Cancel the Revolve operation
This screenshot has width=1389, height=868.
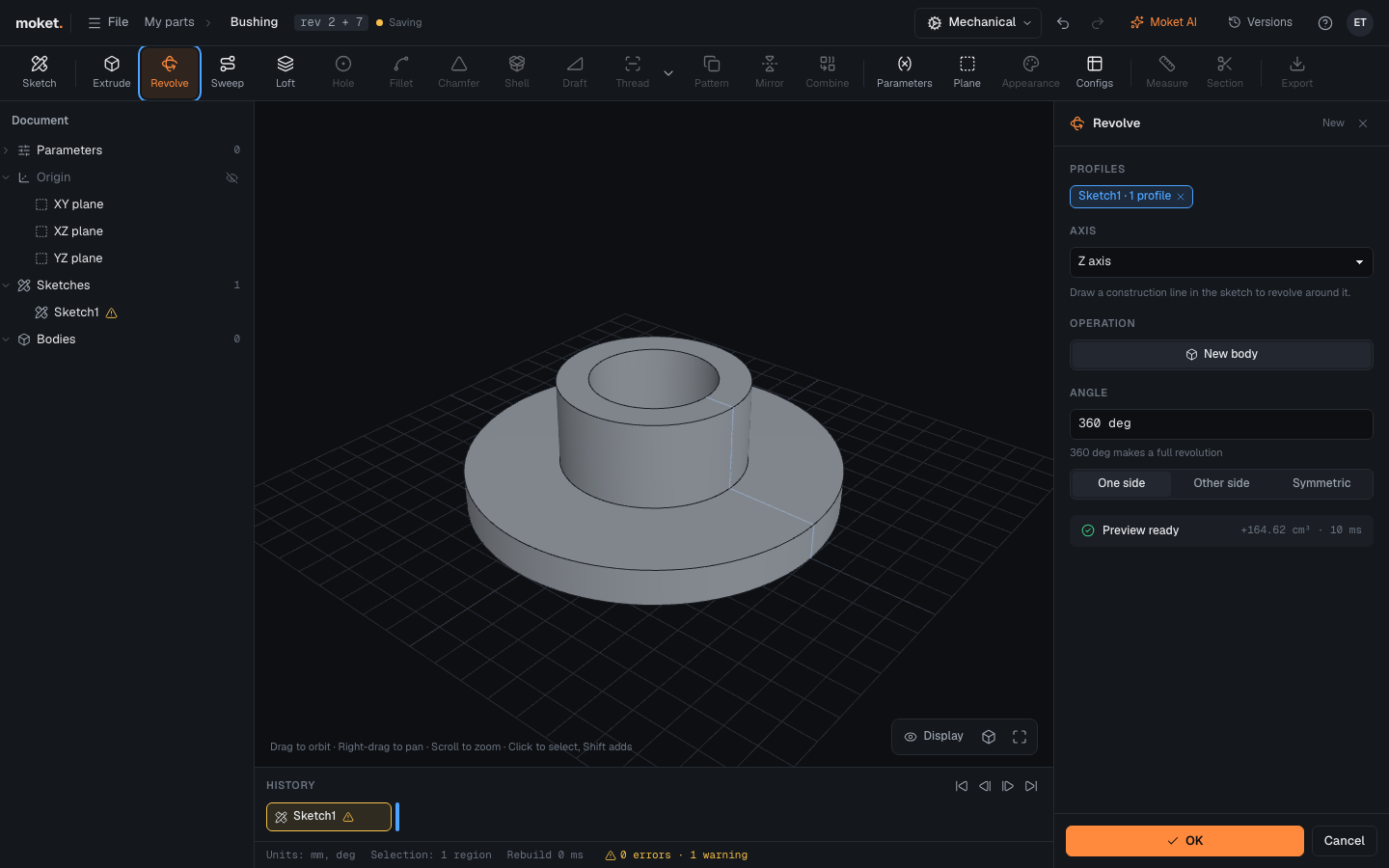tap(1345, 841)
